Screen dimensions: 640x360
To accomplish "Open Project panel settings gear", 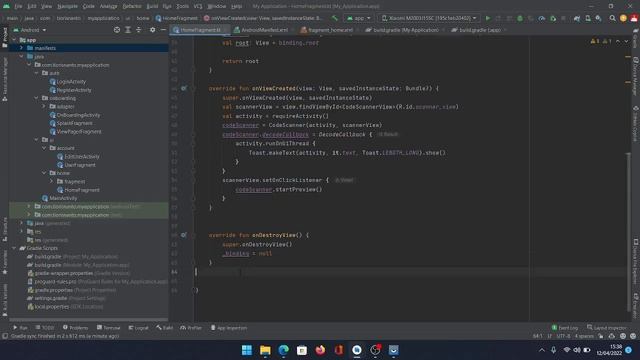I will 152,30.
